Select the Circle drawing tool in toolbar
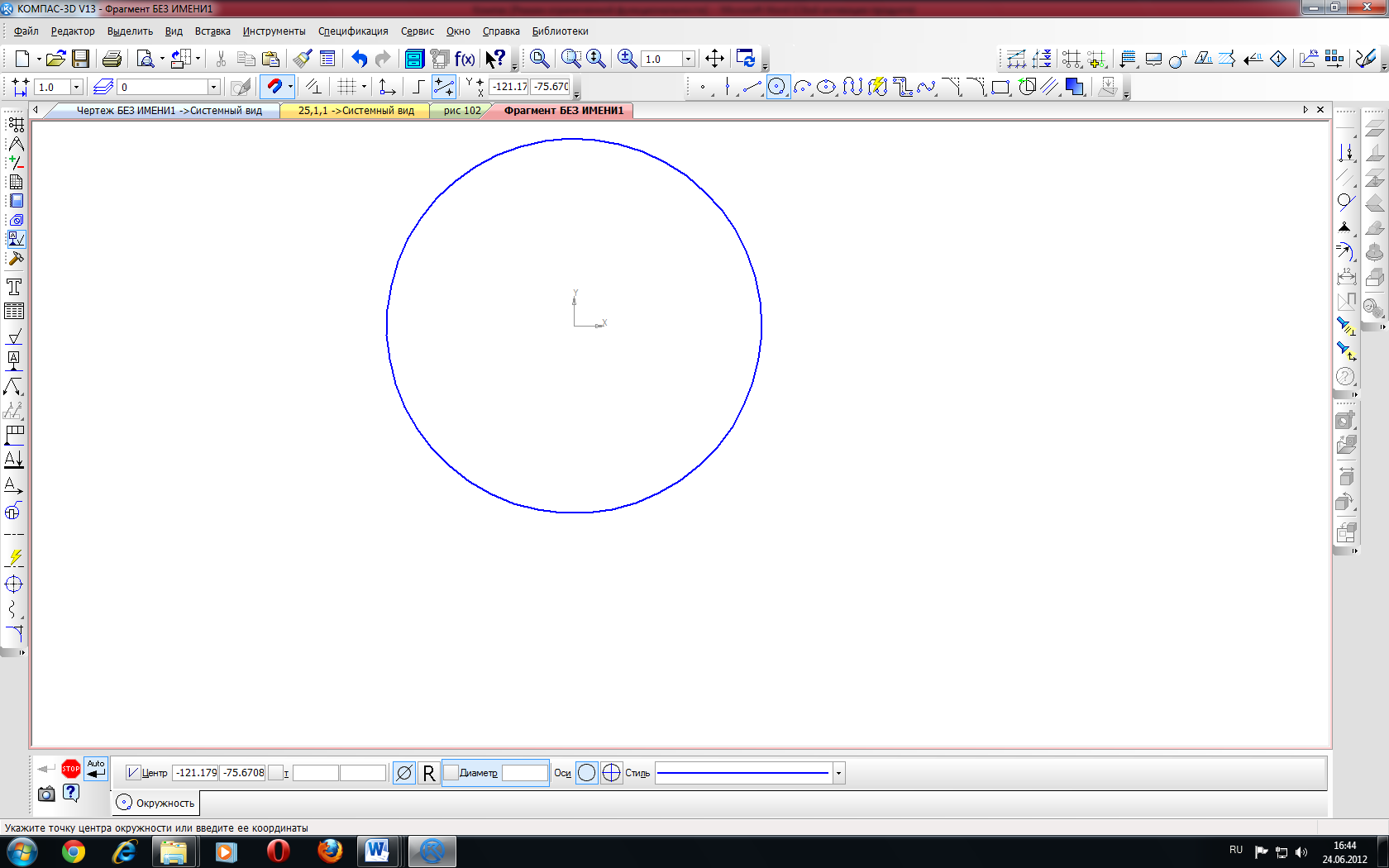This screenshot has width=1389, height=868. click(777, 87)
